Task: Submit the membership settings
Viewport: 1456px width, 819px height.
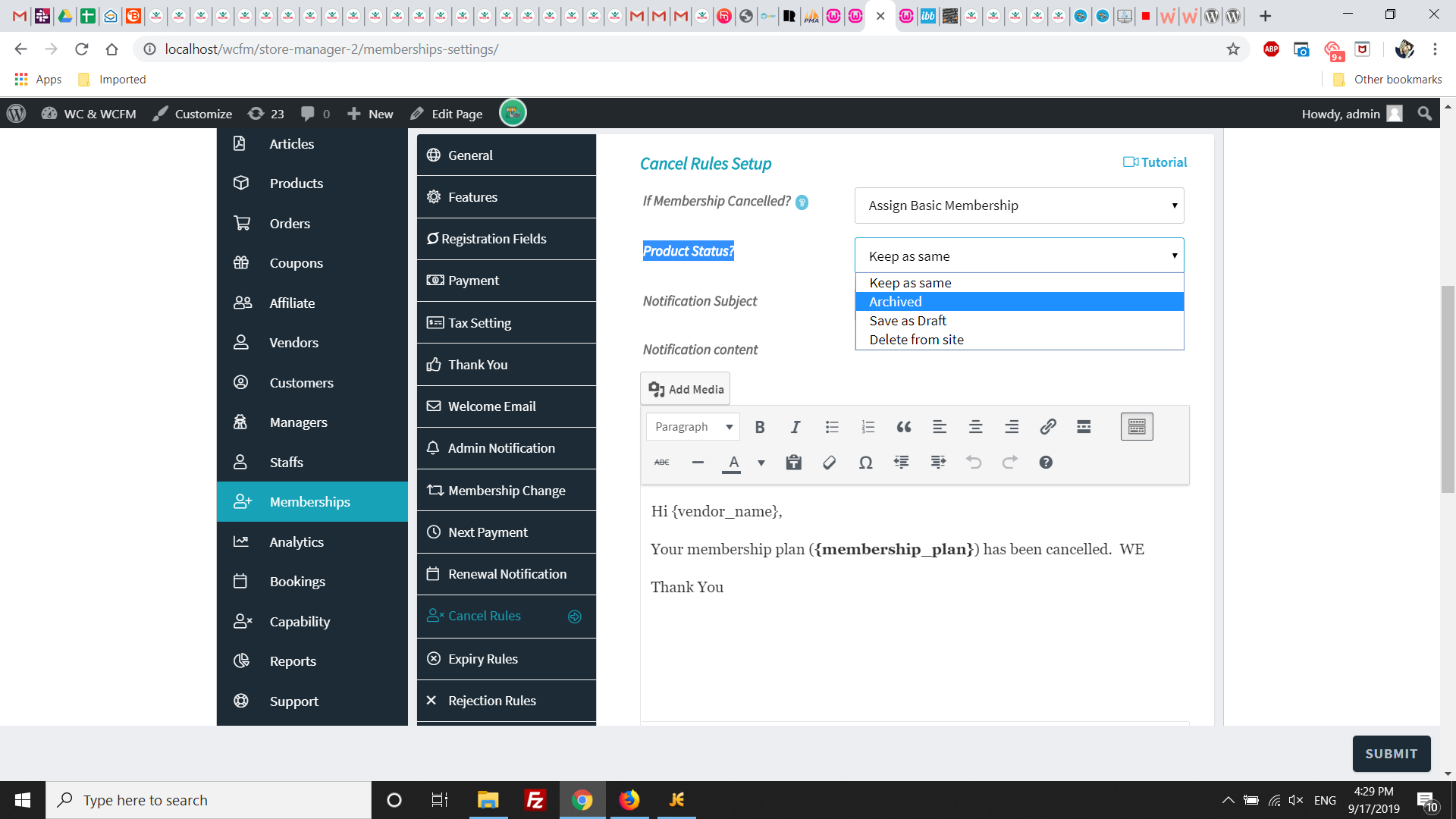Action: point(1392,754)
